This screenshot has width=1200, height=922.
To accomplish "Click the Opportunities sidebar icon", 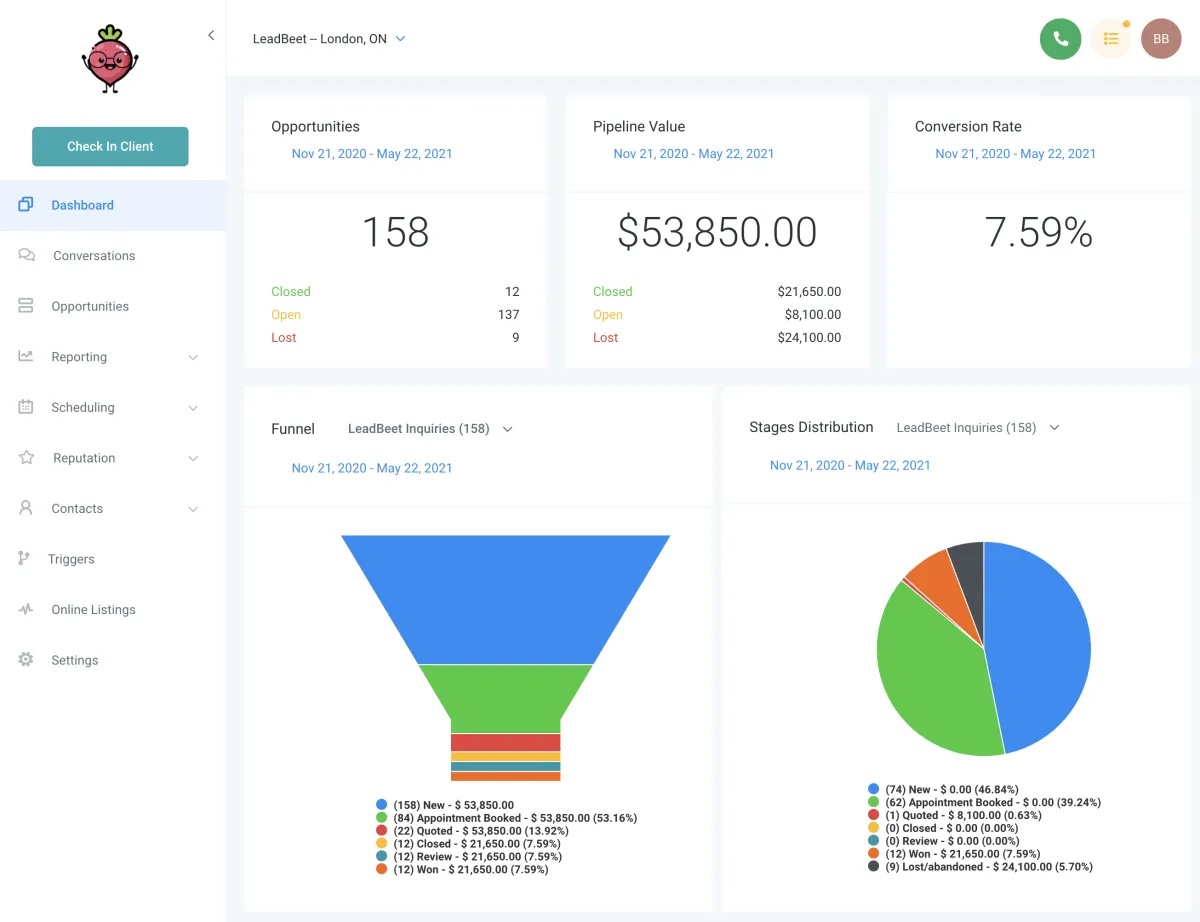I will click(x=26, y=306).
